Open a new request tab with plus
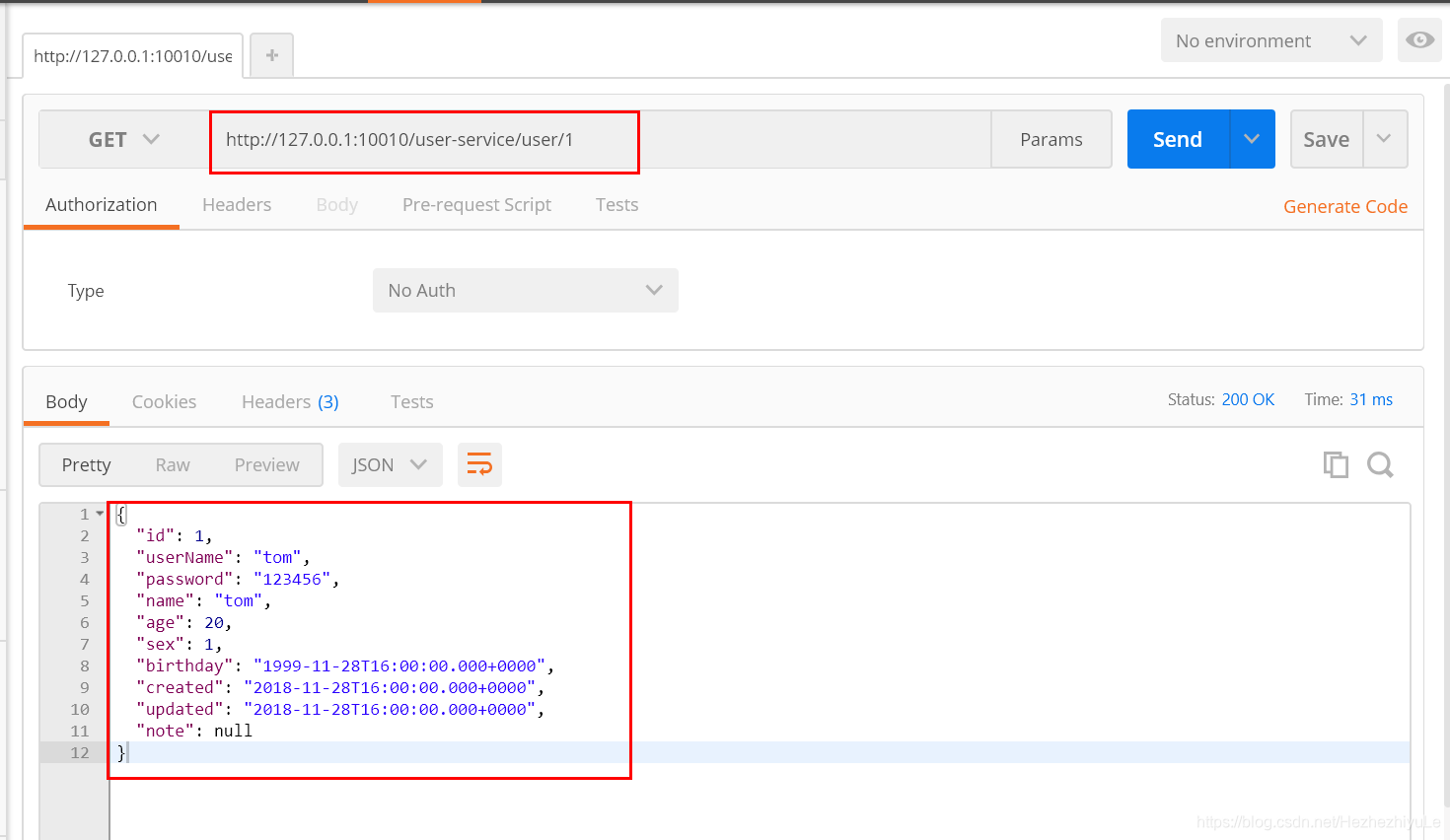This screenshot has width=1450, height=840. pyautogui.click(x=272, y=55)
